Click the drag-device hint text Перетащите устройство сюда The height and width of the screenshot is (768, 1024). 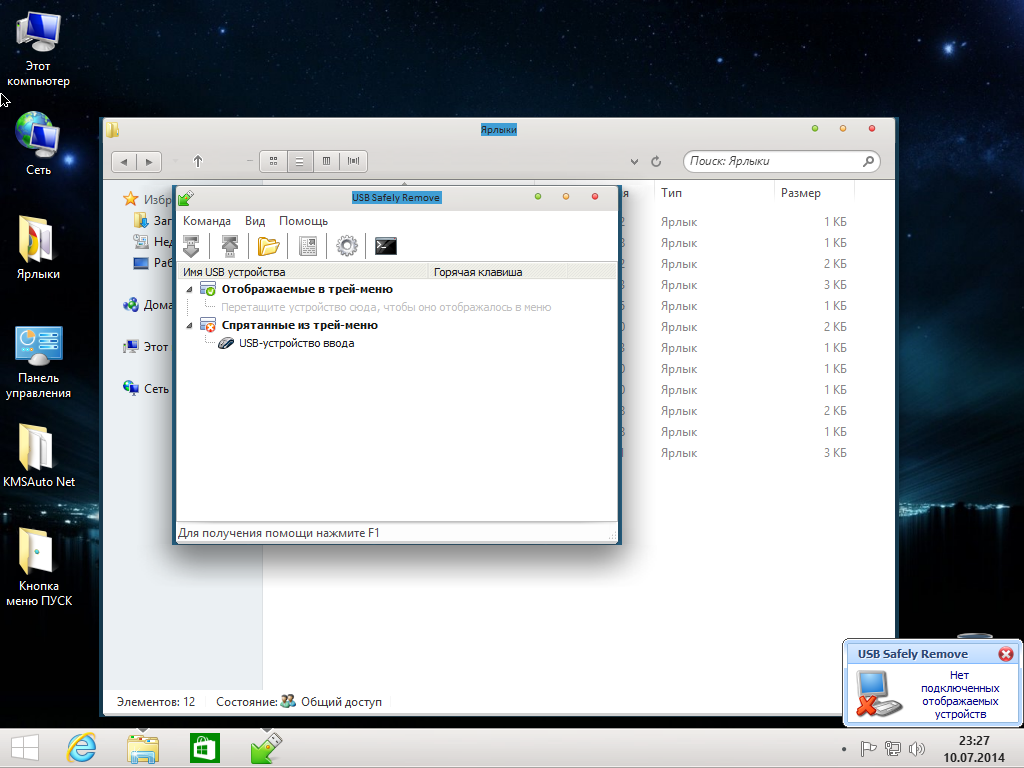click(386, 307)
